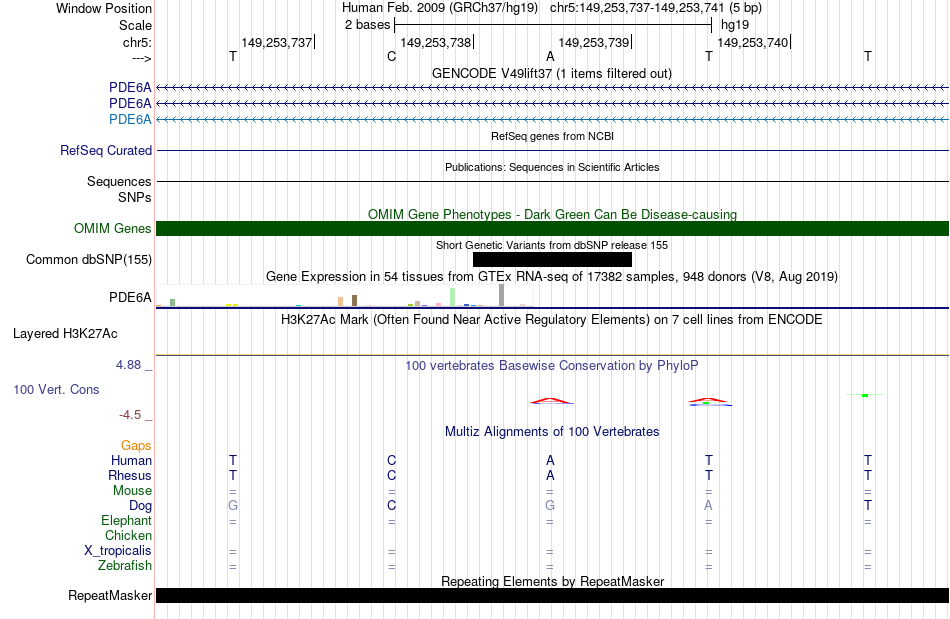Click the SNPs track label
Screen dimensions: 950x619
135,197
